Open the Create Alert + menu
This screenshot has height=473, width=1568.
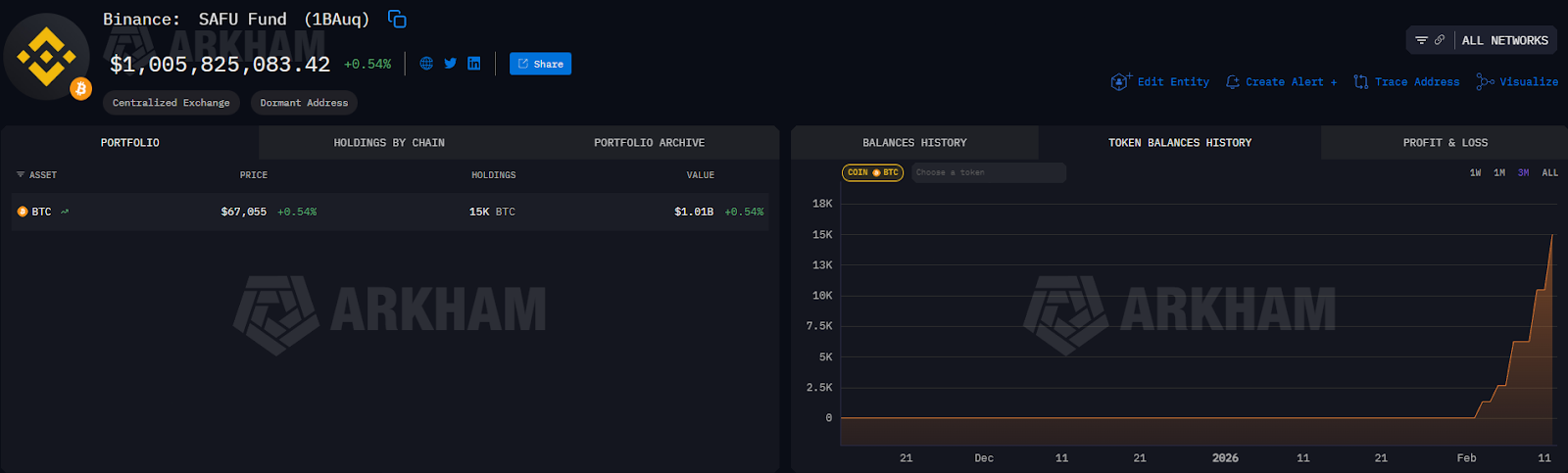(x=1282, y=82)
